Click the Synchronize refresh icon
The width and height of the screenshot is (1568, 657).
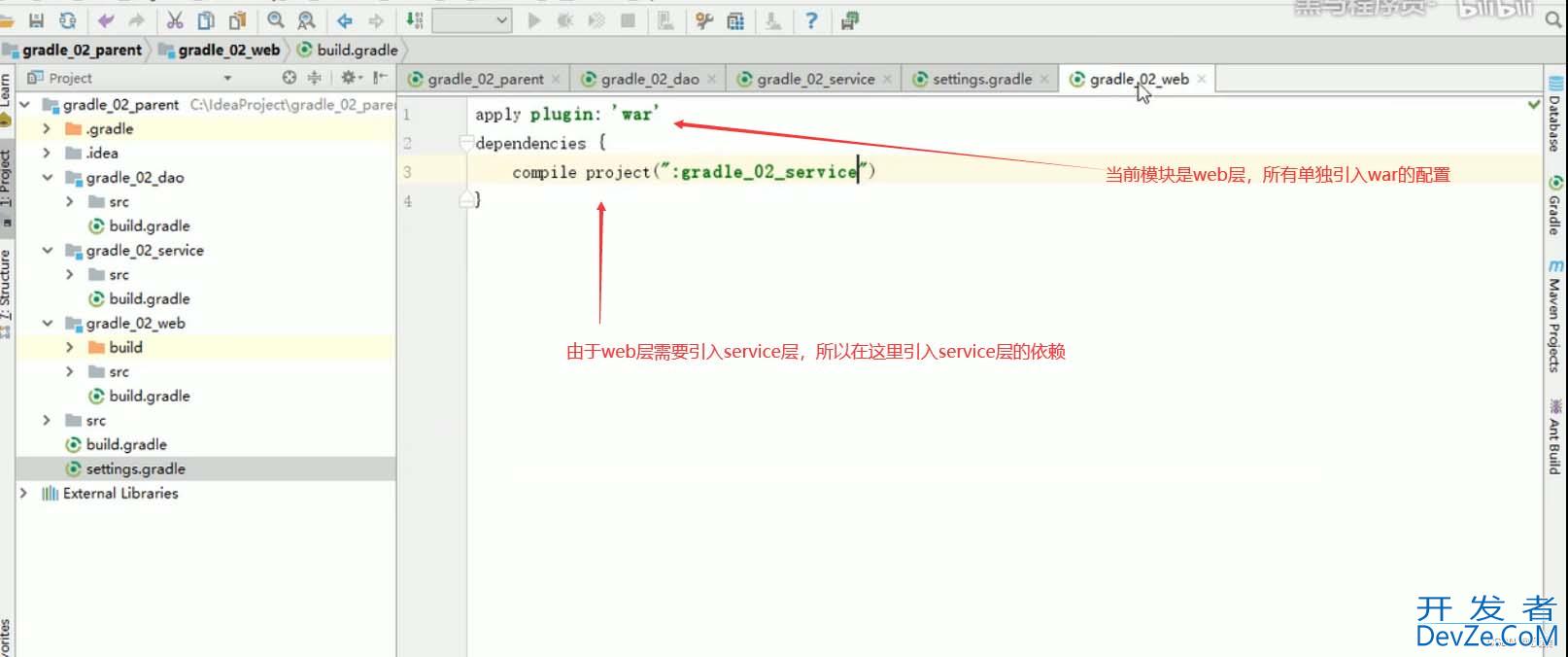pyautogui.click(x=68, y=20)
